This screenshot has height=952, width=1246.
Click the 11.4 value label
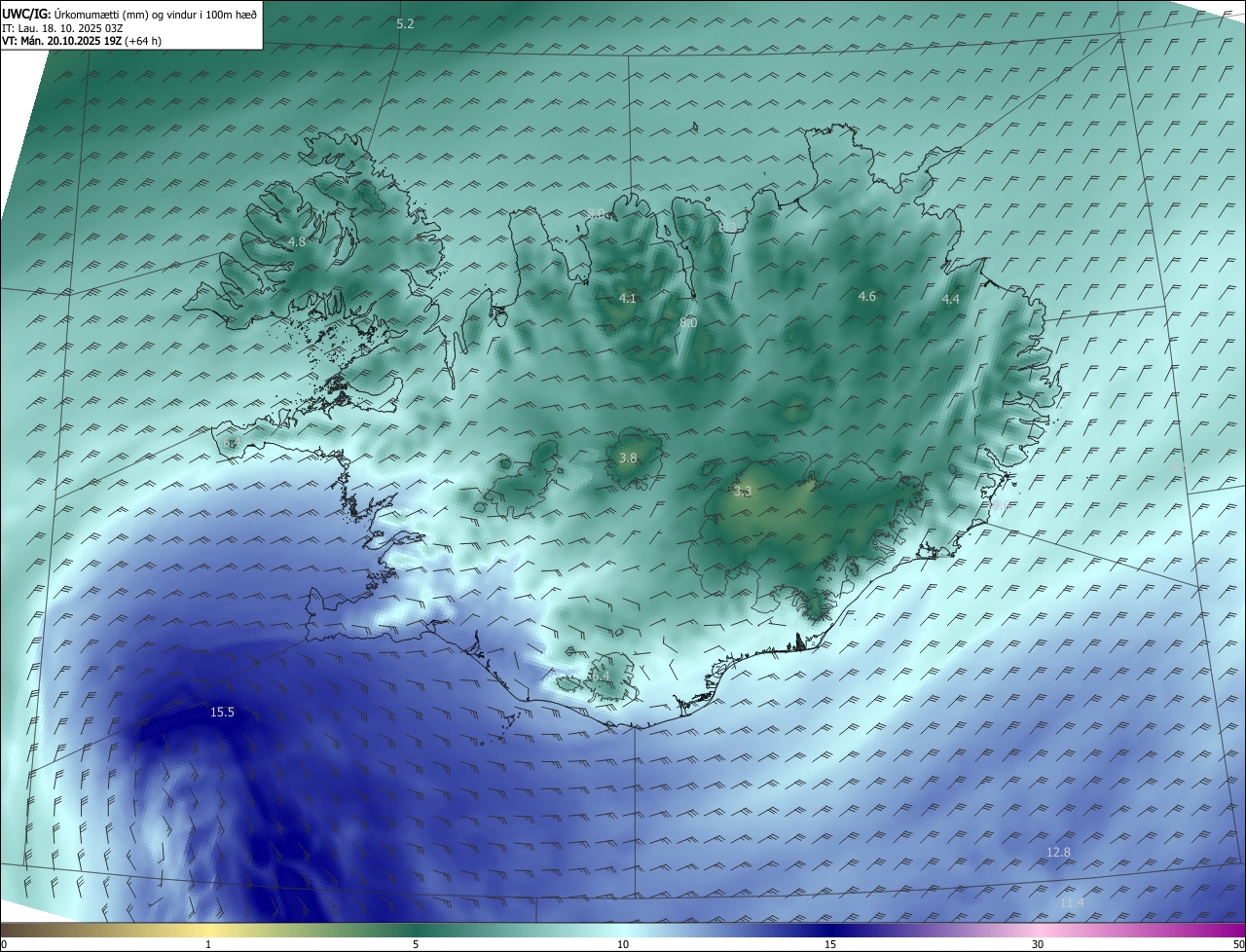click(x=1072, y=903)
